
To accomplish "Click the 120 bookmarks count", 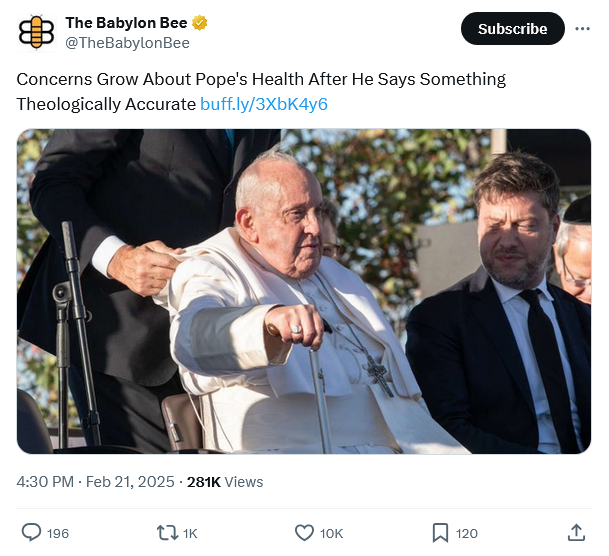I will [x=466, y=534].
